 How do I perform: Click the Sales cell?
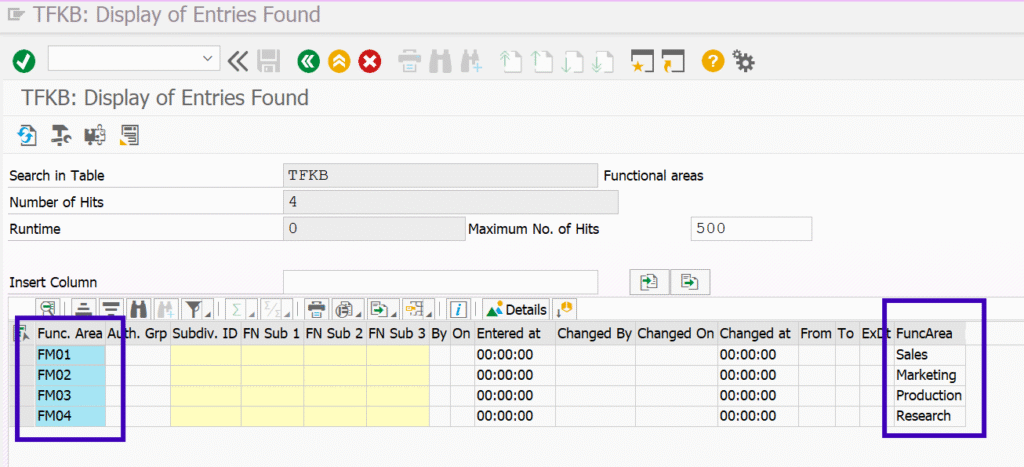pos(930,355)
